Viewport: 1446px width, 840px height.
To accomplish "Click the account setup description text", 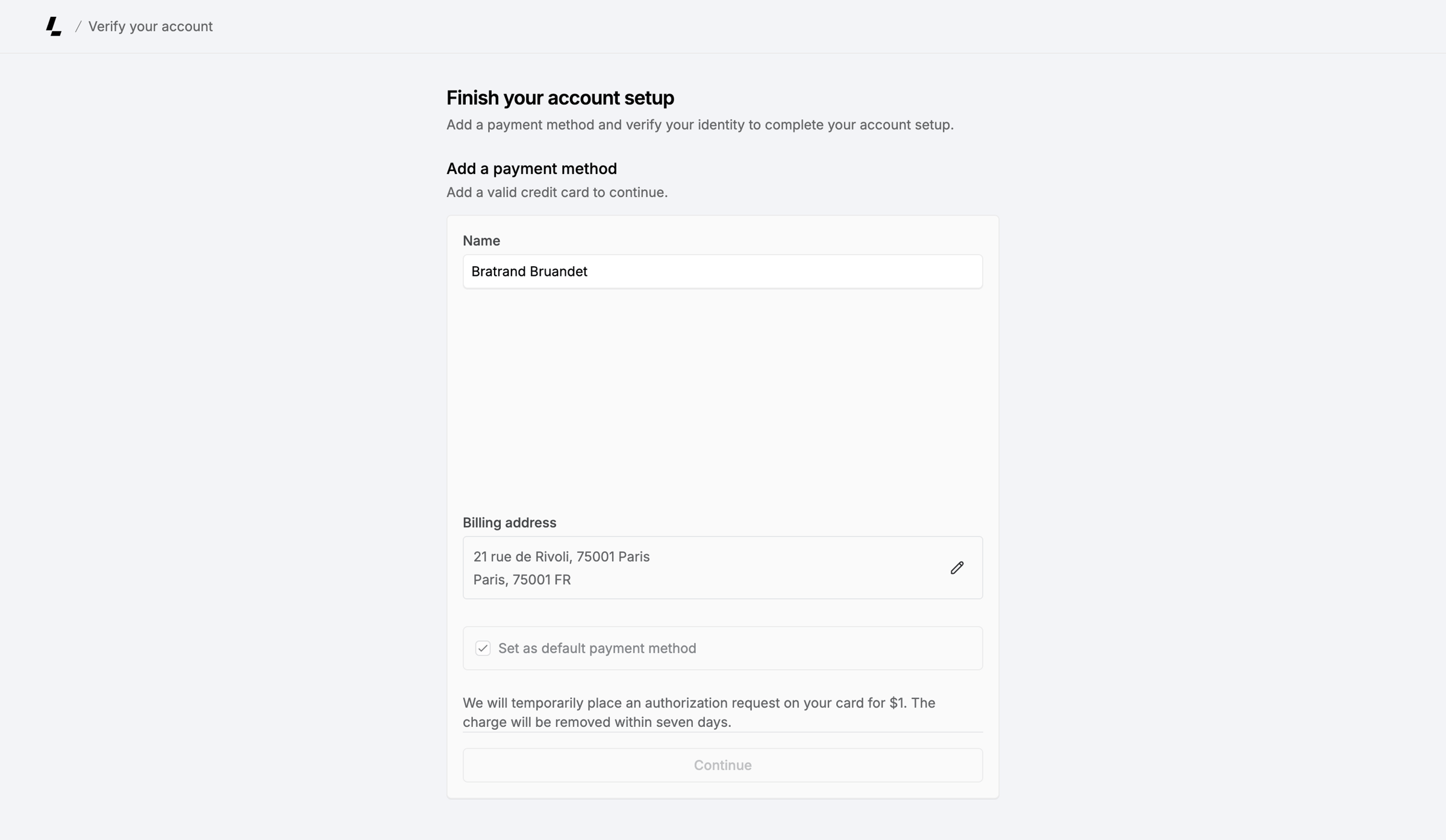I will pos(700,125).
